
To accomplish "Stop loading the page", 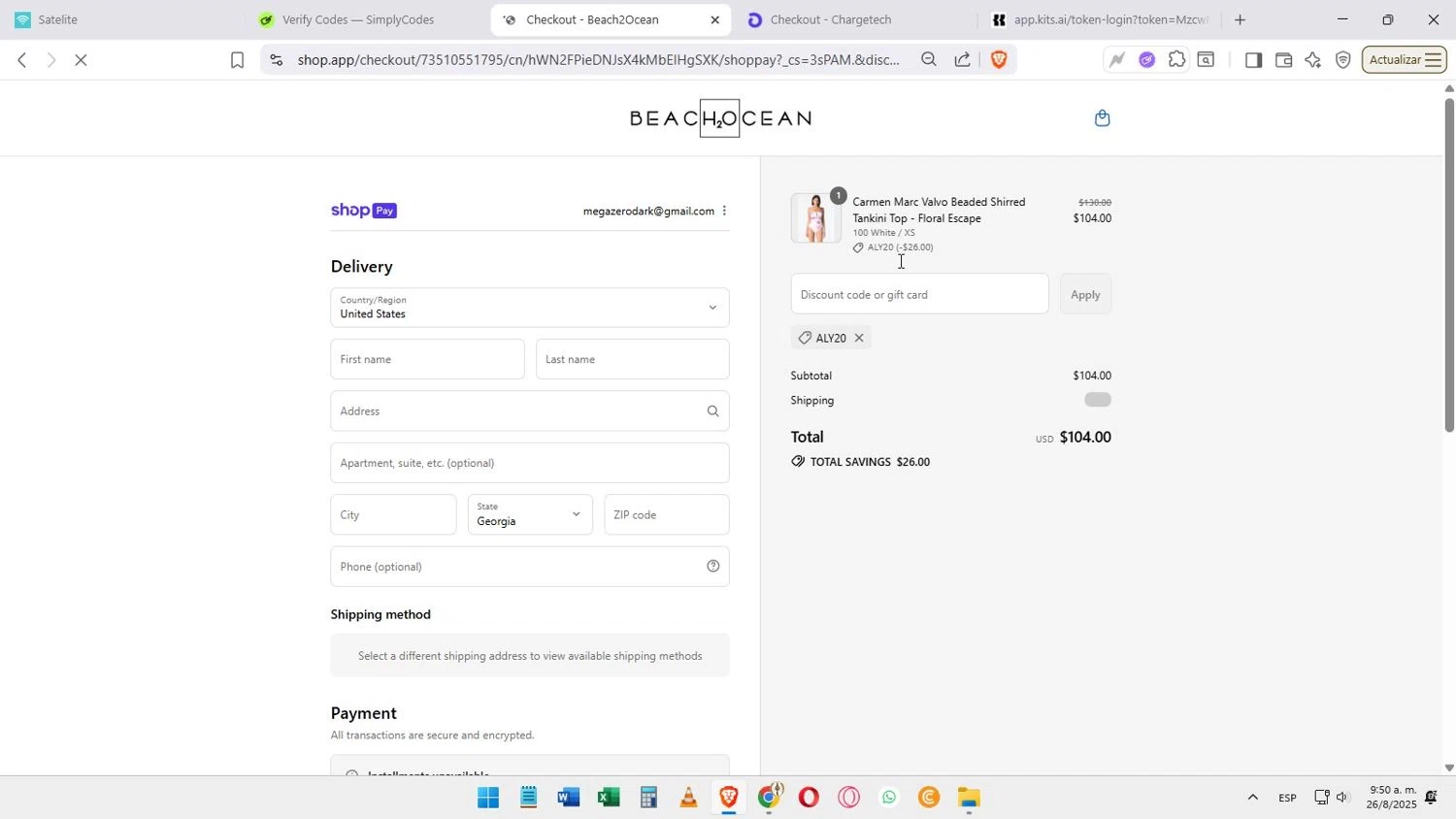I will (82, 60).
